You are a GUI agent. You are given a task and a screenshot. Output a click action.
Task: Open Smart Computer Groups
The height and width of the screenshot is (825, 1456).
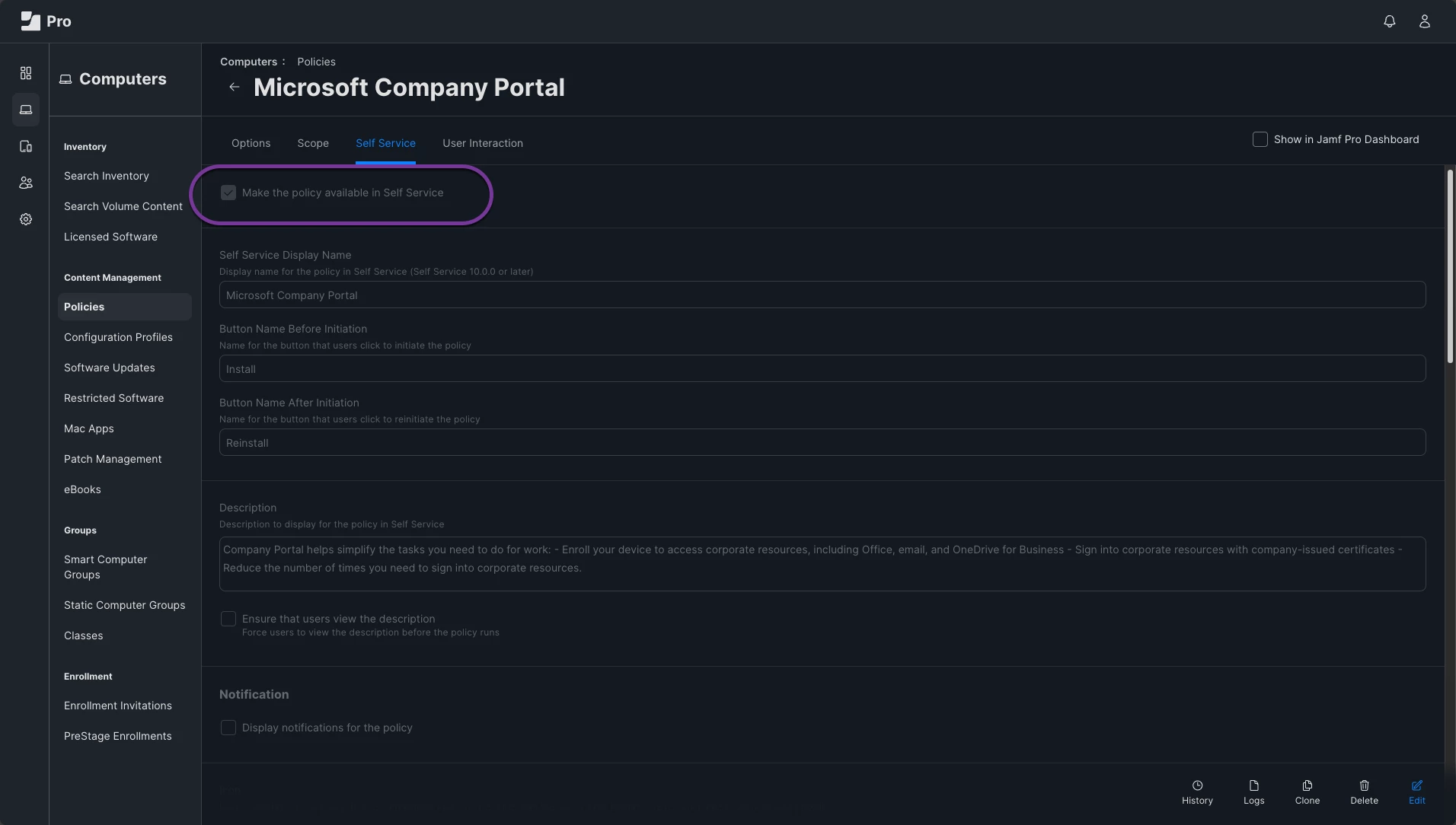pos(106,567)
